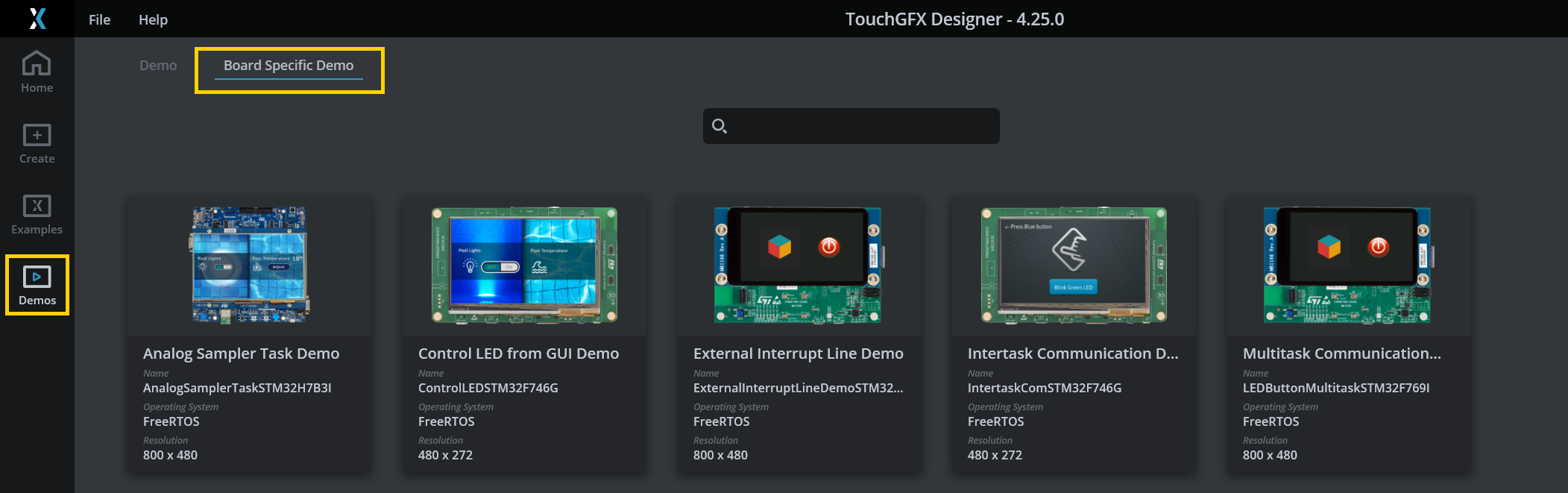This screenshot has height=493, width=1568.
Task: Click the Analog Sampler Task Demo title
Action: coord(241,354)
